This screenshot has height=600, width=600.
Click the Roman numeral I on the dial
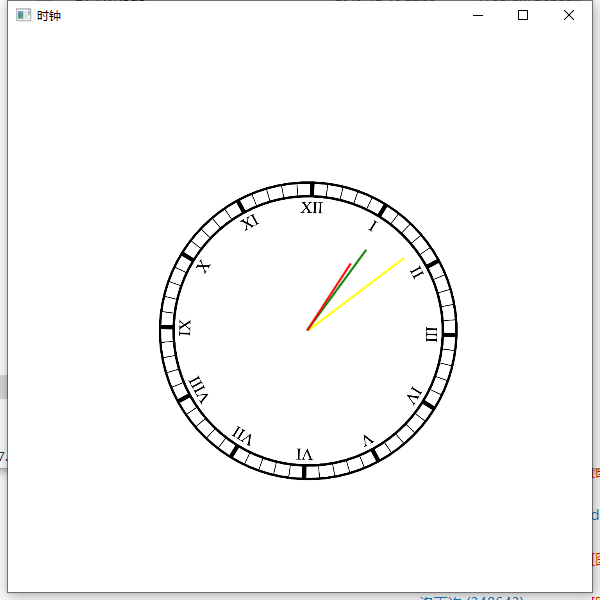[372, 227]
